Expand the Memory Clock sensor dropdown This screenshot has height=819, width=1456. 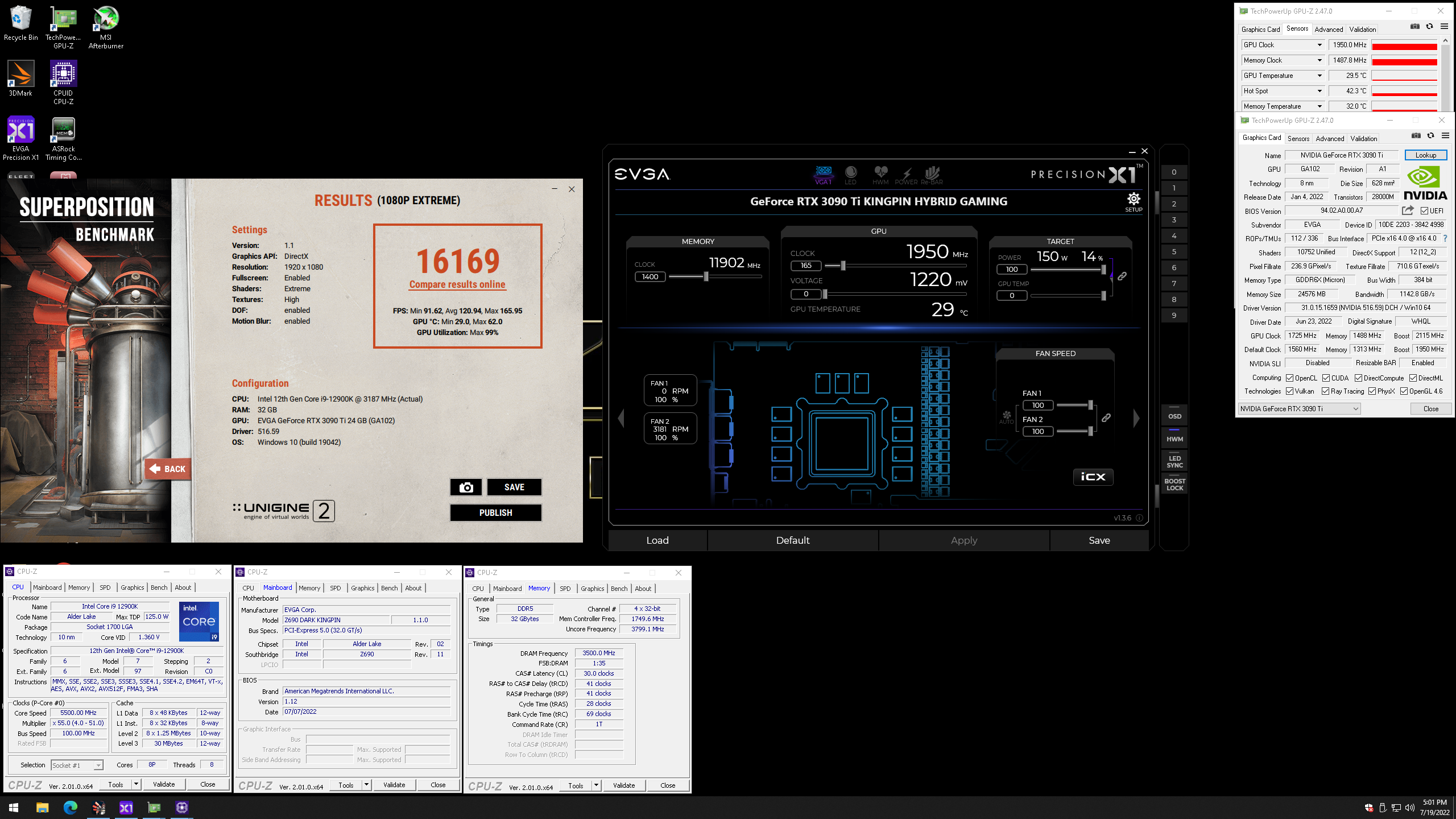click(x=1319, y=60)
